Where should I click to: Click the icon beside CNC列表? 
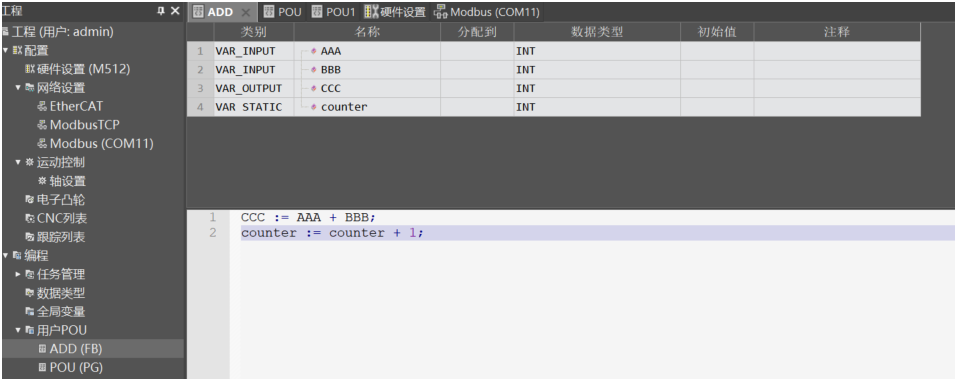tap(30, 218)
